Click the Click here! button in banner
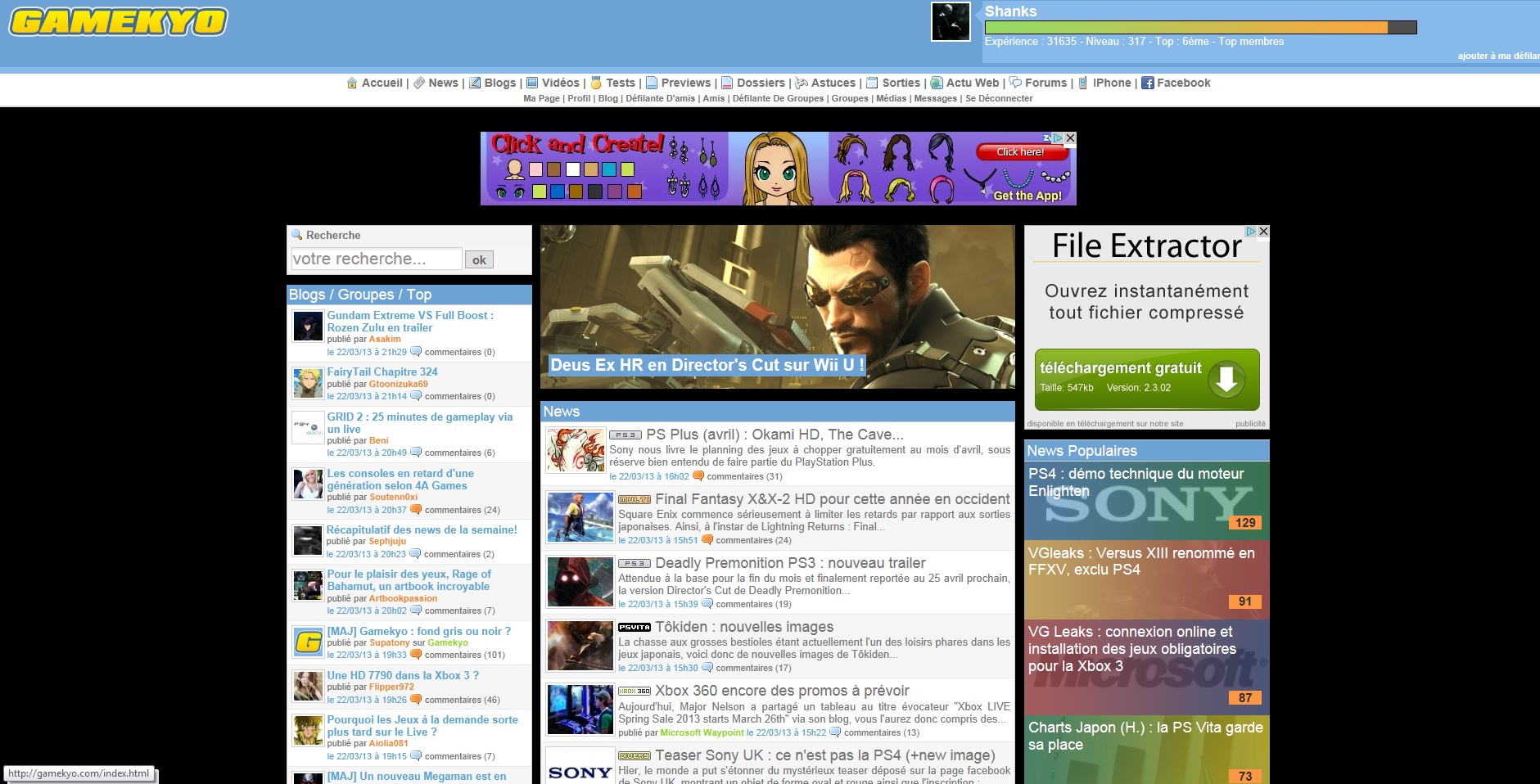1540x784 pixels. tap(1020, 152)
